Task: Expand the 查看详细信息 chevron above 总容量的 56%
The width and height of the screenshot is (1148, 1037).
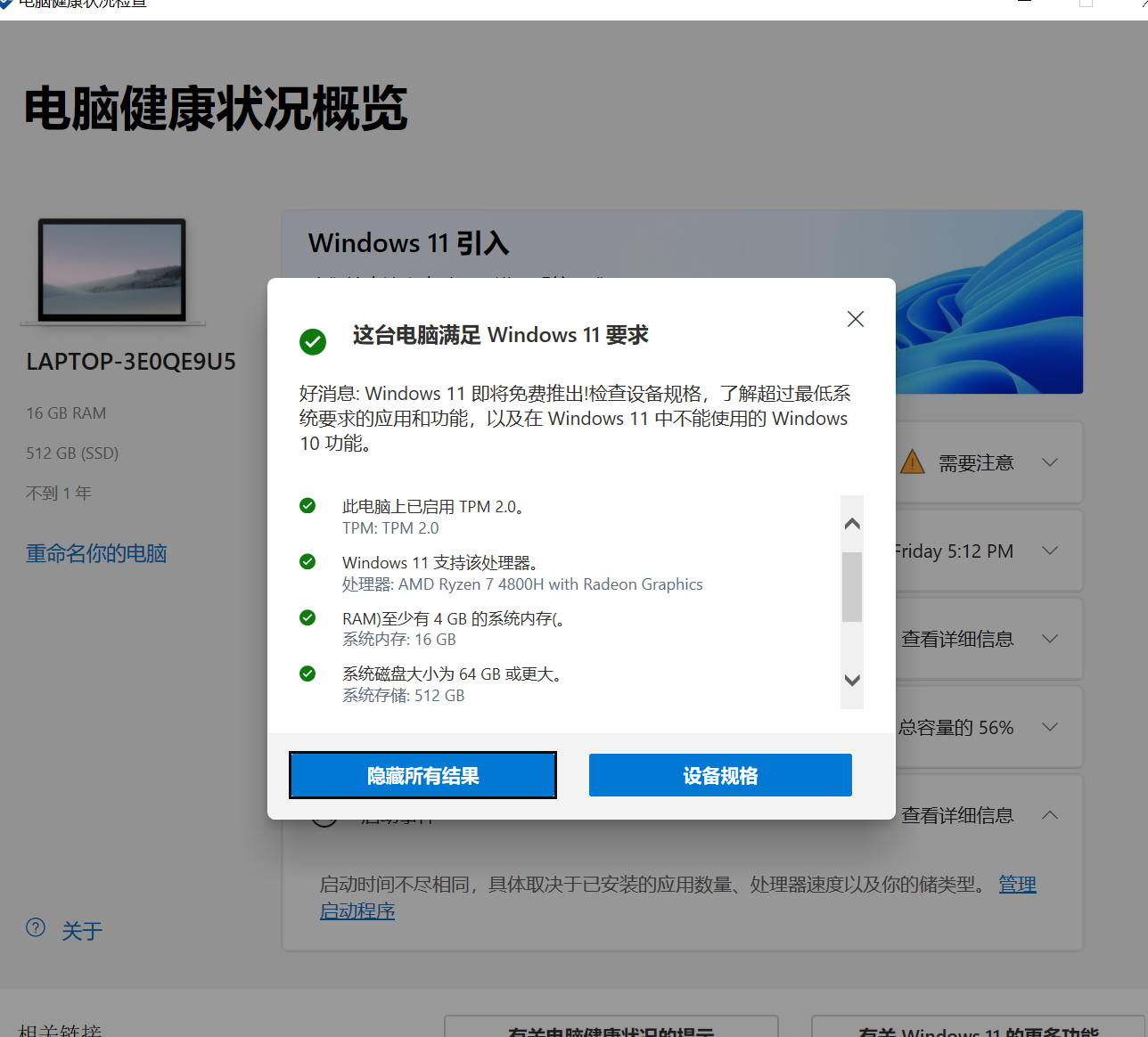Action: (1050, 639)
